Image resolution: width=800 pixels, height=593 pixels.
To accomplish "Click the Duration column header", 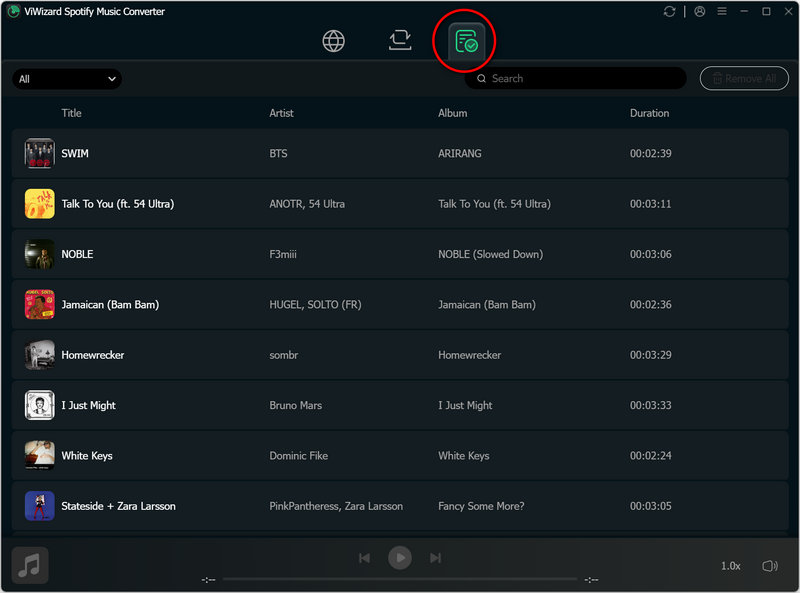I will [x=649, y=113].
